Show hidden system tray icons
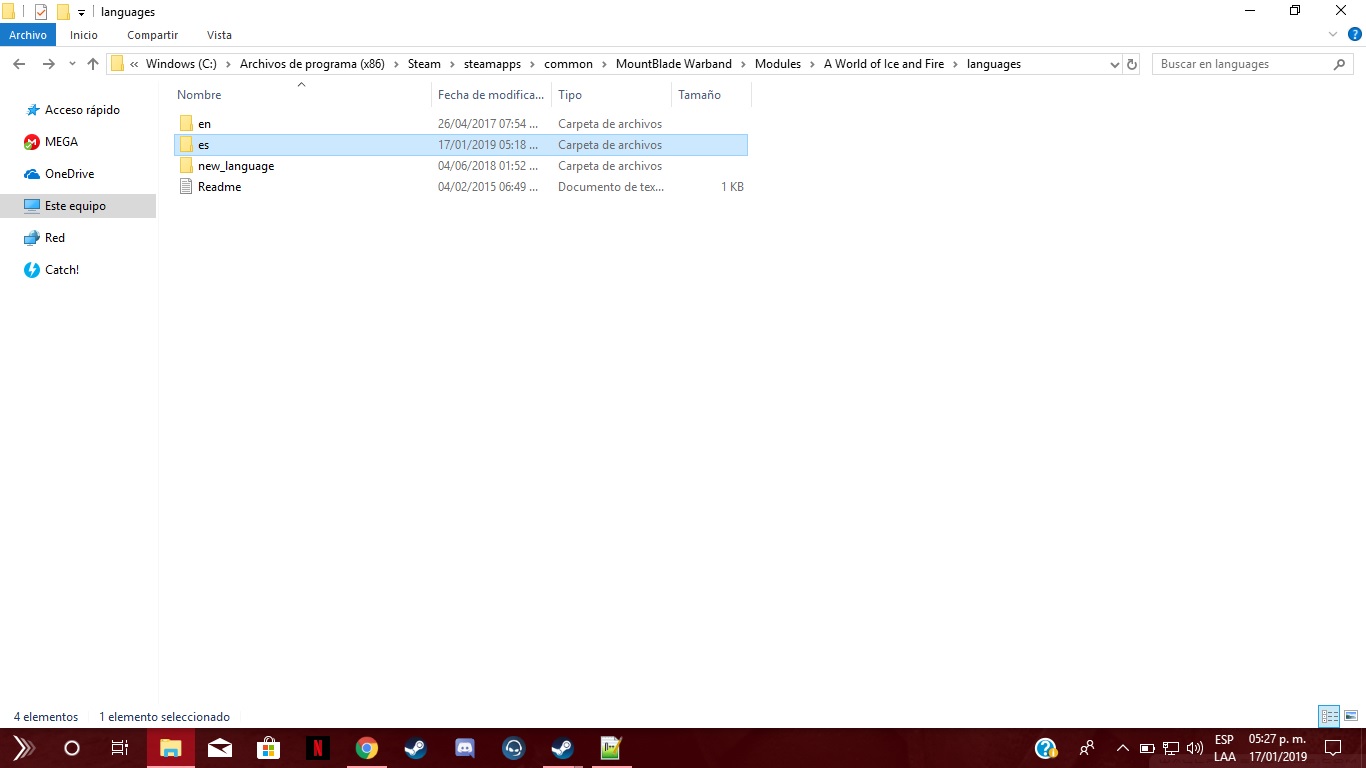1366x768 pixels. (x=1122, y=748)
